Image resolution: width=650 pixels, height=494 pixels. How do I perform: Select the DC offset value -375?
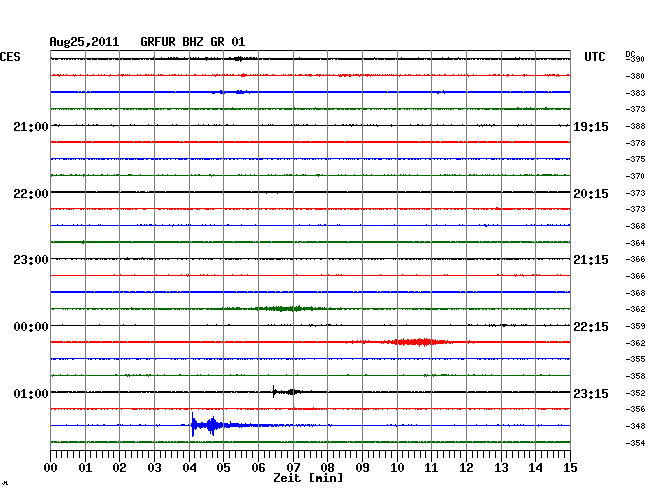tap(635, 159)
